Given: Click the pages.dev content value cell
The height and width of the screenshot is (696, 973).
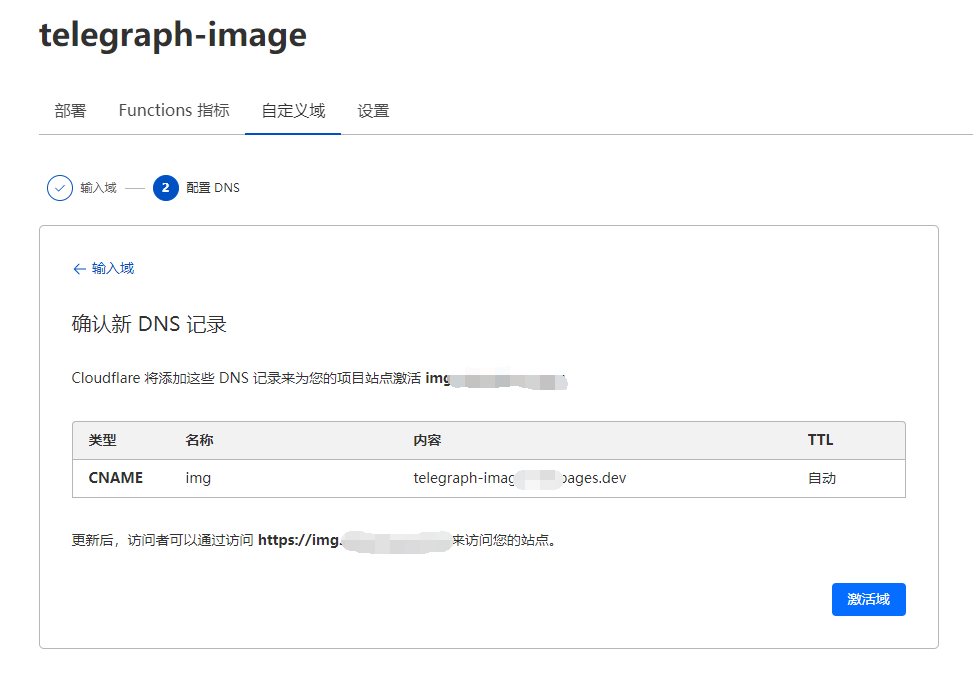Looking at the screenshot, I should (519, 478).
